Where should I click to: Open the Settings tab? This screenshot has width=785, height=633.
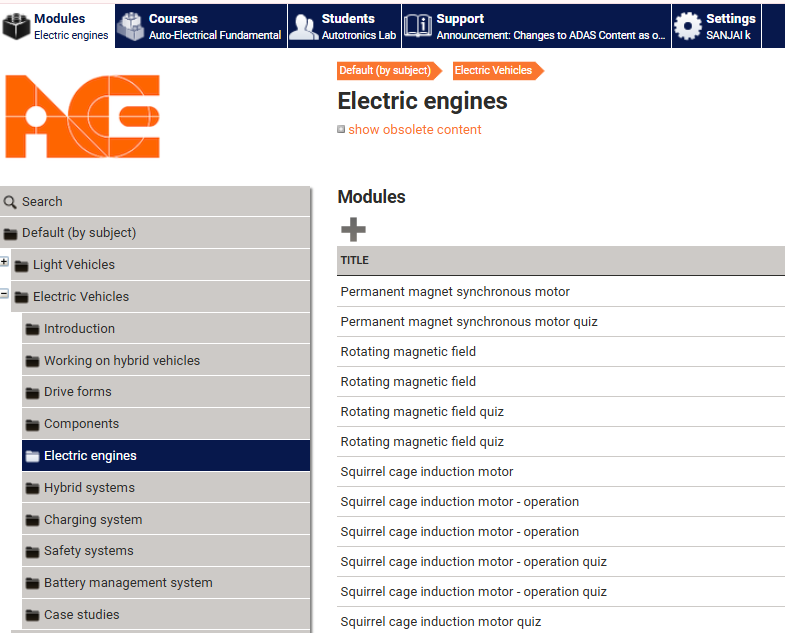click(716, 26)
